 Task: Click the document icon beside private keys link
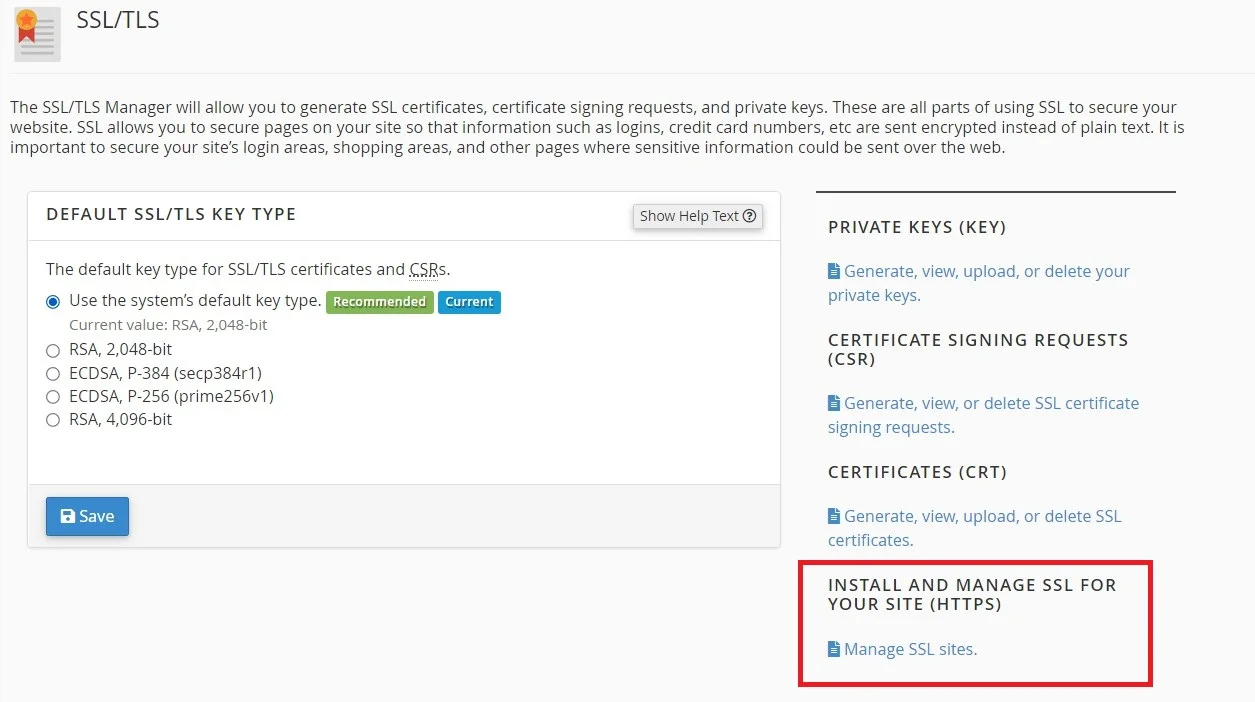[x=832, y=271]
